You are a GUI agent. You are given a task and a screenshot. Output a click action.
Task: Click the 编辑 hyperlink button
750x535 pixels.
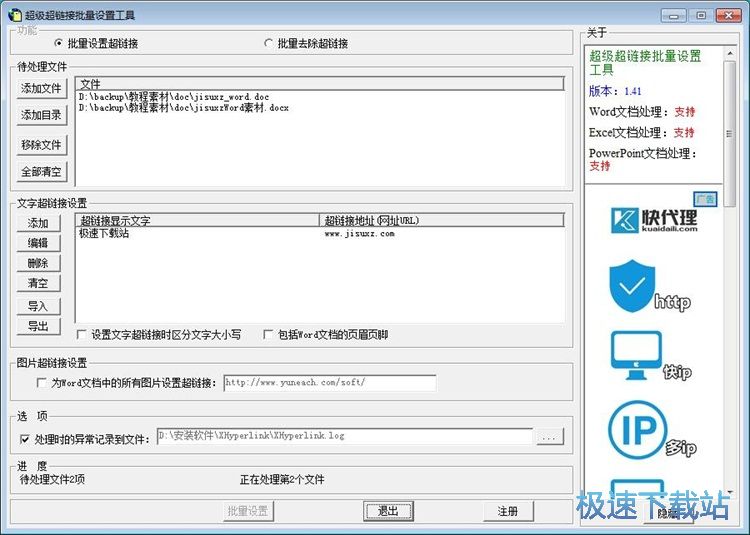pos(39,243)
